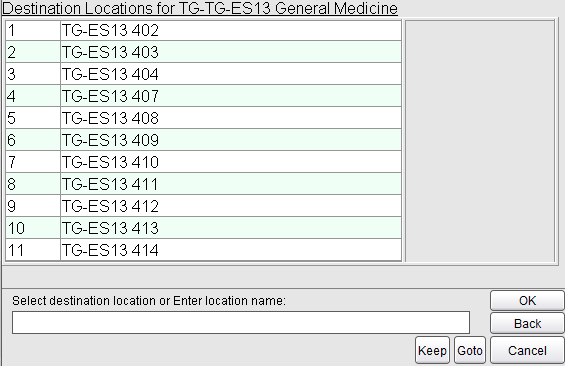Select destination TG-ES13 412
This screenshot has height=366, width=565.
pos(204,206)
